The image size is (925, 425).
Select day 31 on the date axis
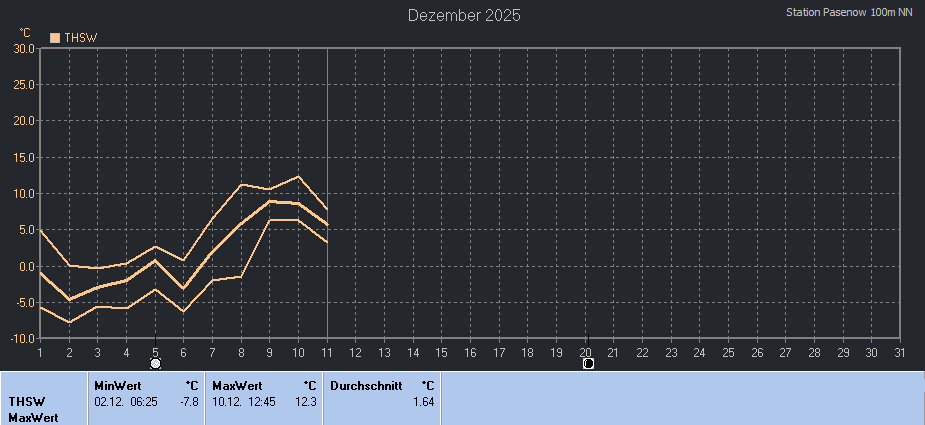click(900, 352)
